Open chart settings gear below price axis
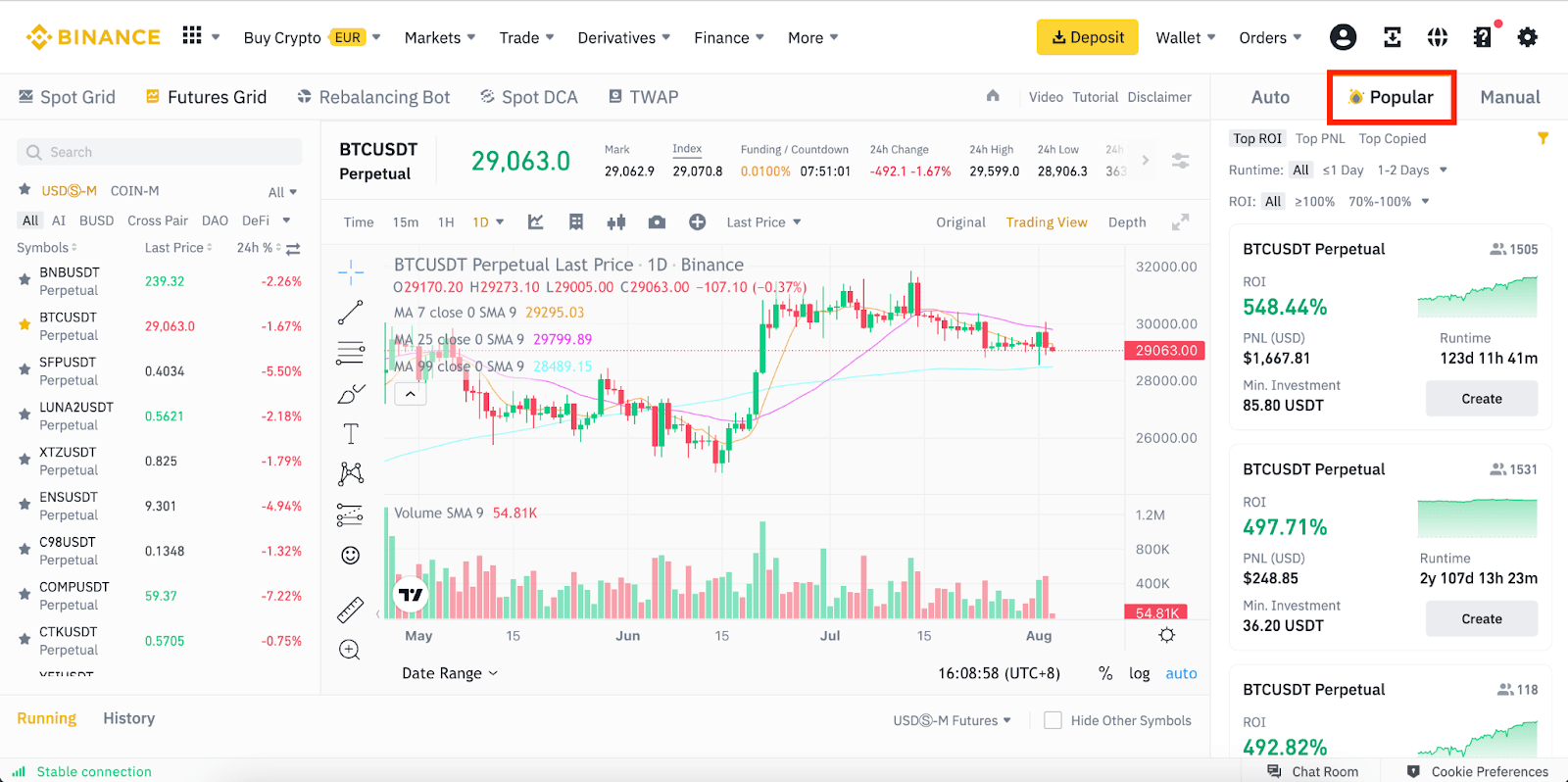1568x782 pixels. (x=1166, y=635)
